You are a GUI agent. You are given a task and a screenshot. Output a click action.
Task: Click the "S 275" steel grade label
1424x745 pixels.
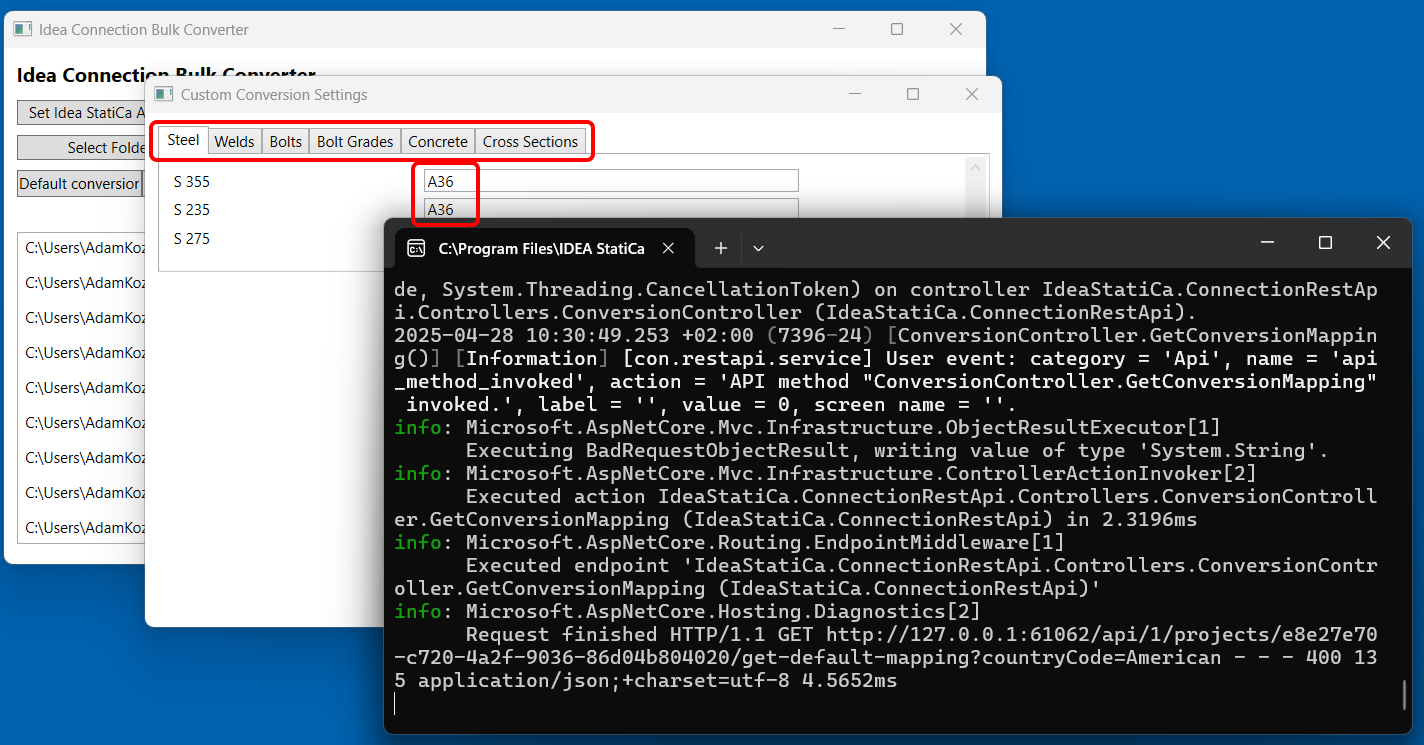[x=191, y=239]
